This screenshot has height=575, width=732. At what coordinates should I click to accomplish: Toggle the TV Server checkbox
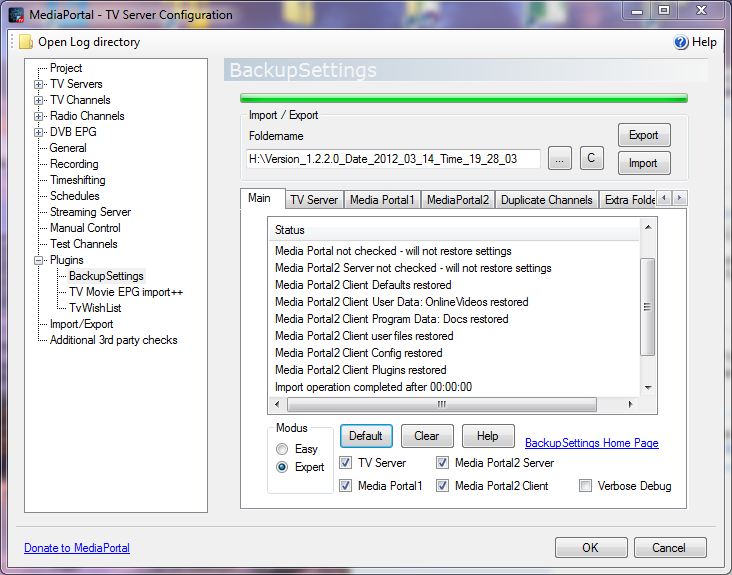[345, 463]
